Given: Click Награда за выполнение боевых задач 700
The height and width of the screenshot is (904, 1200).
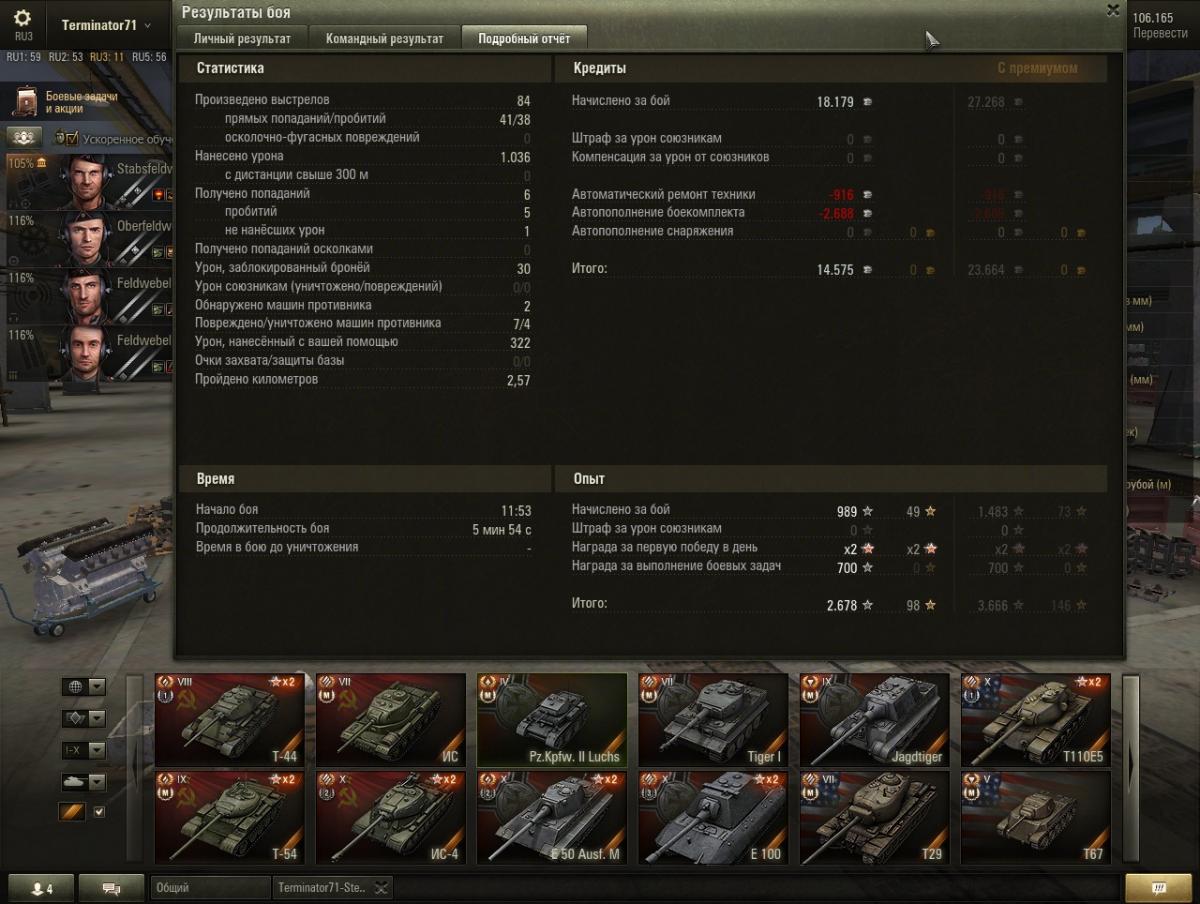Looking at the screenshot, I should pos(847,568).
